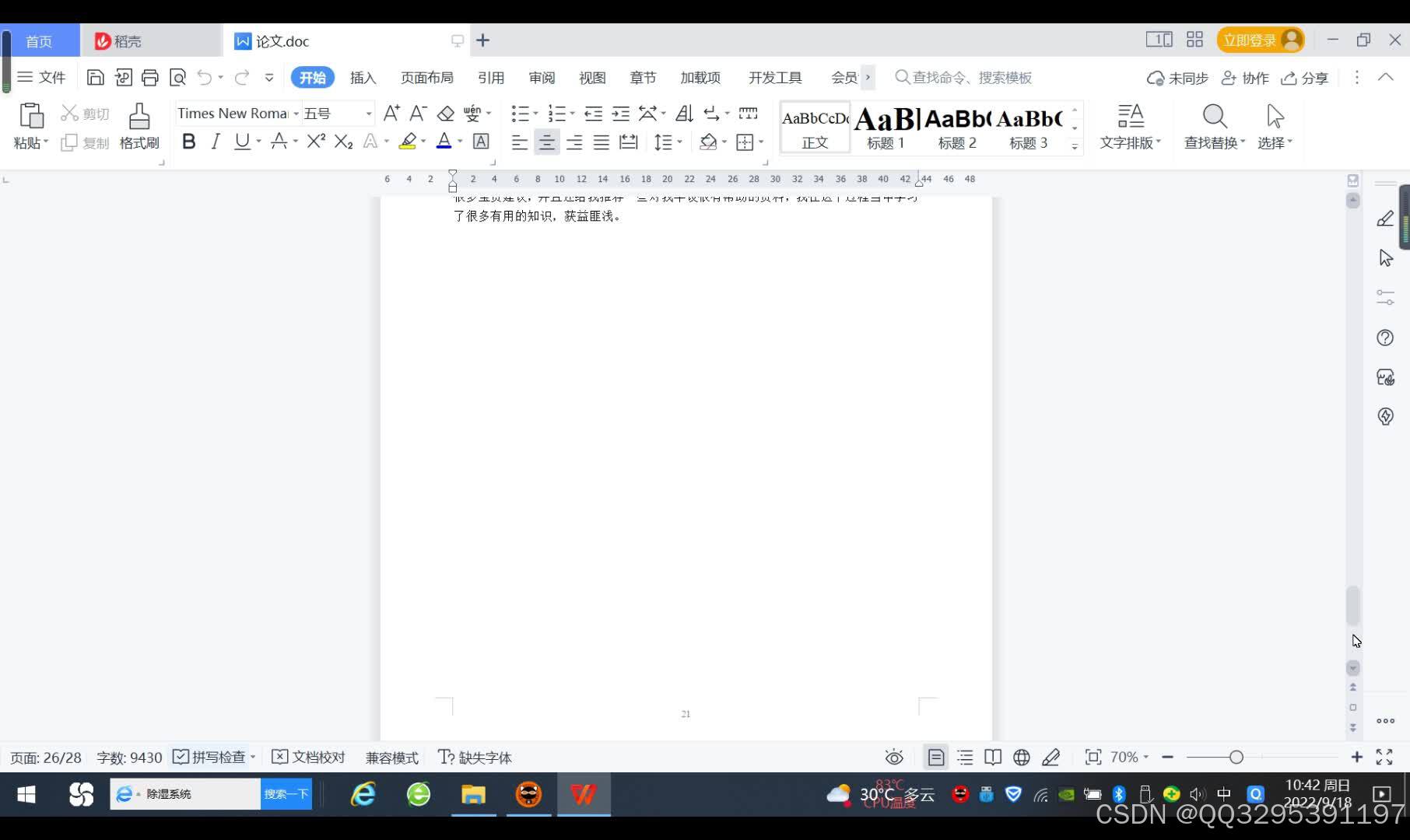Click the Undo arrow icon
This screenshot has height=840, width=1410.
[205, 77]
